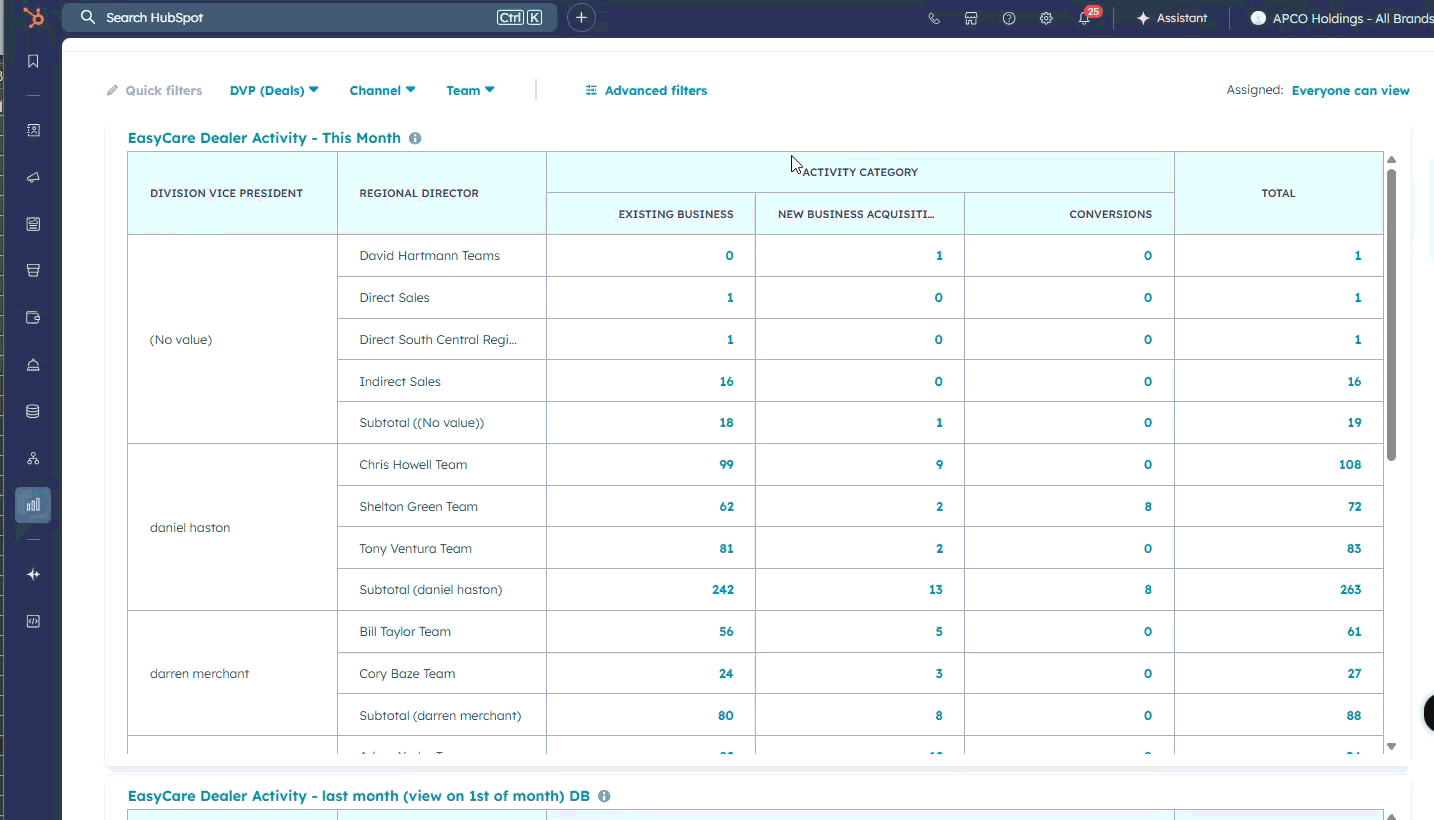Open the Marketing megaphone sidebar icon
1434x820 pixels.
33,177
